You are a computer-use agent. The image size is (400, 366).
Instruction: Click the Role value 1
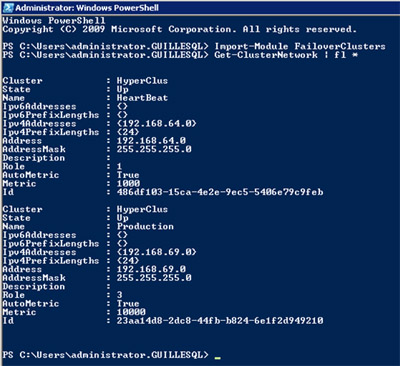(120, 166)
